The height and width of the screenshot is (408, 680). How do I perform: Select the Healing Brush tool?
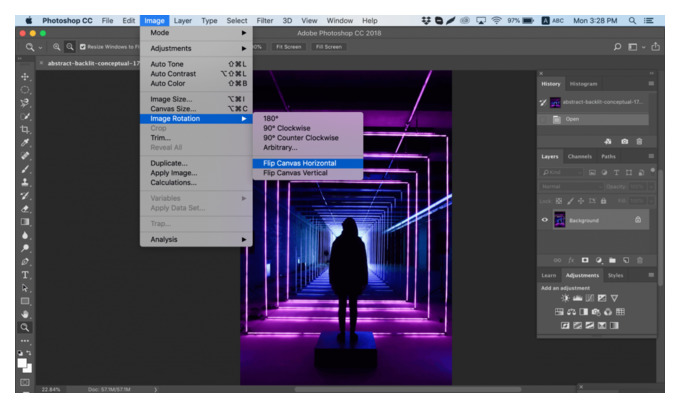(25, 156)
